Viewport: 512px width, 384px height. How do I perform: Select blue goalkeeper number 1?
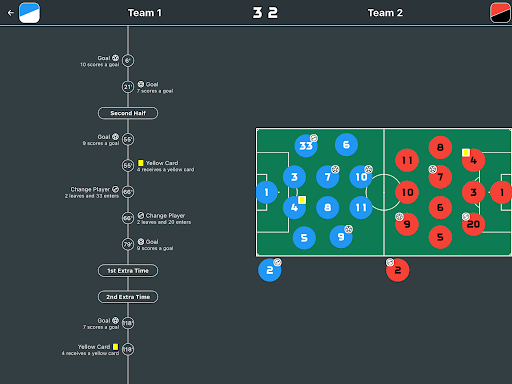click(x=267, y=192)
